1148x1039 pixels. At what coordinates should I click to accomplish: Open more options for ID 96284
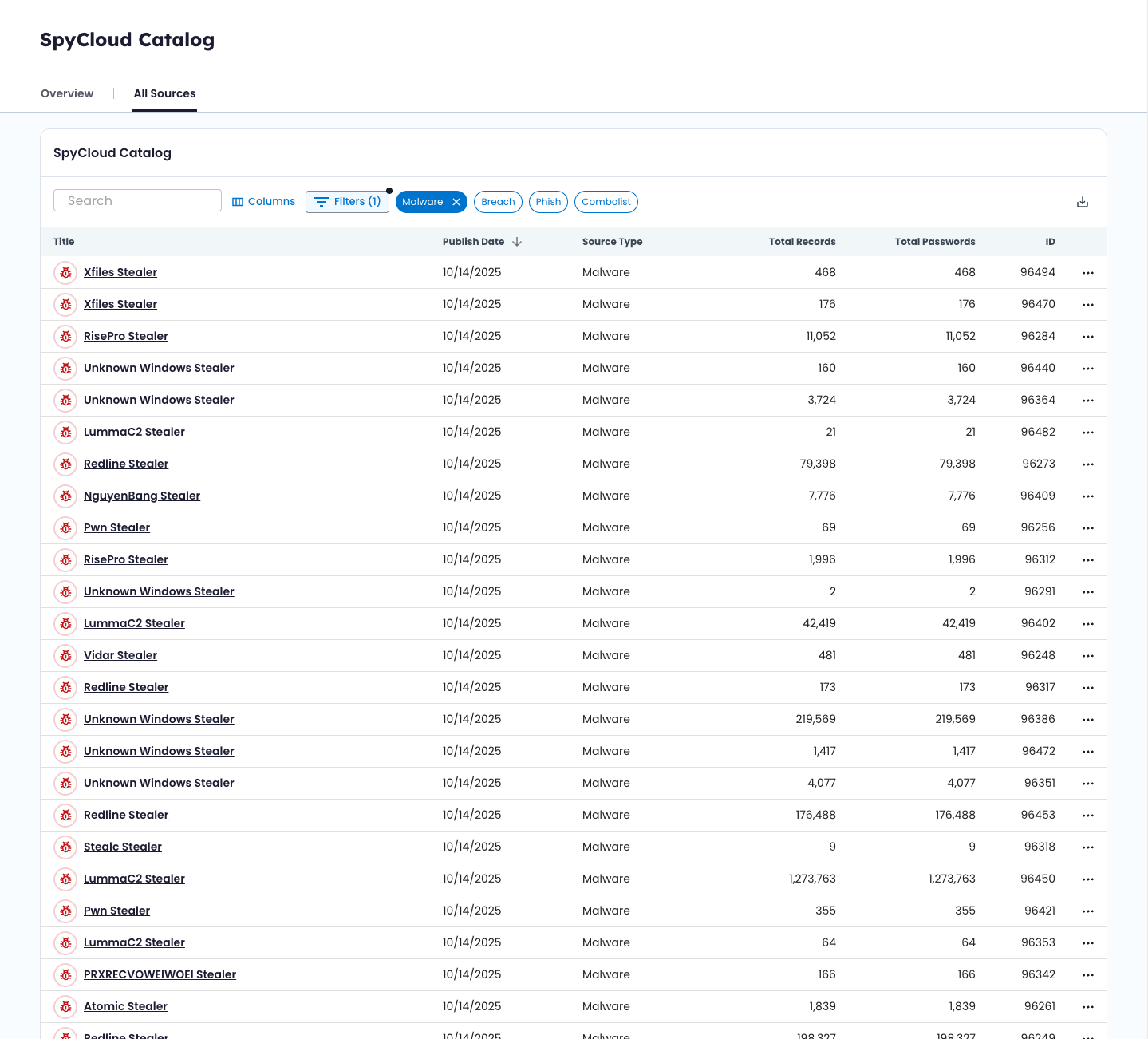(1088, 337)
